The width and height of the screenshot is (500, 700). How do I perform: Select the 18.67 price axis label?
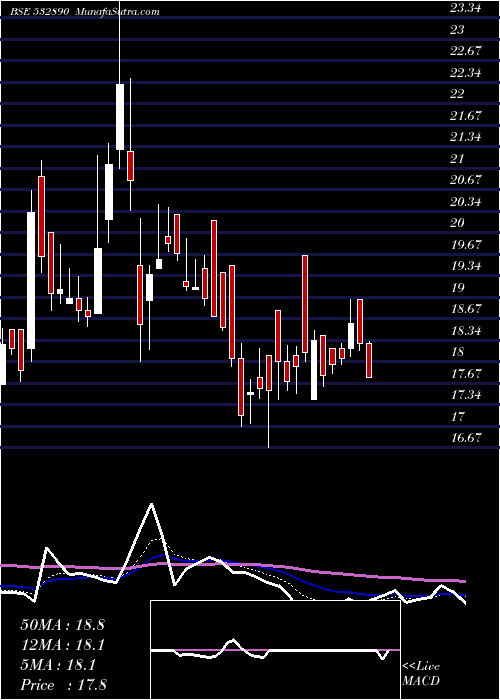click(x=466, y=309)
